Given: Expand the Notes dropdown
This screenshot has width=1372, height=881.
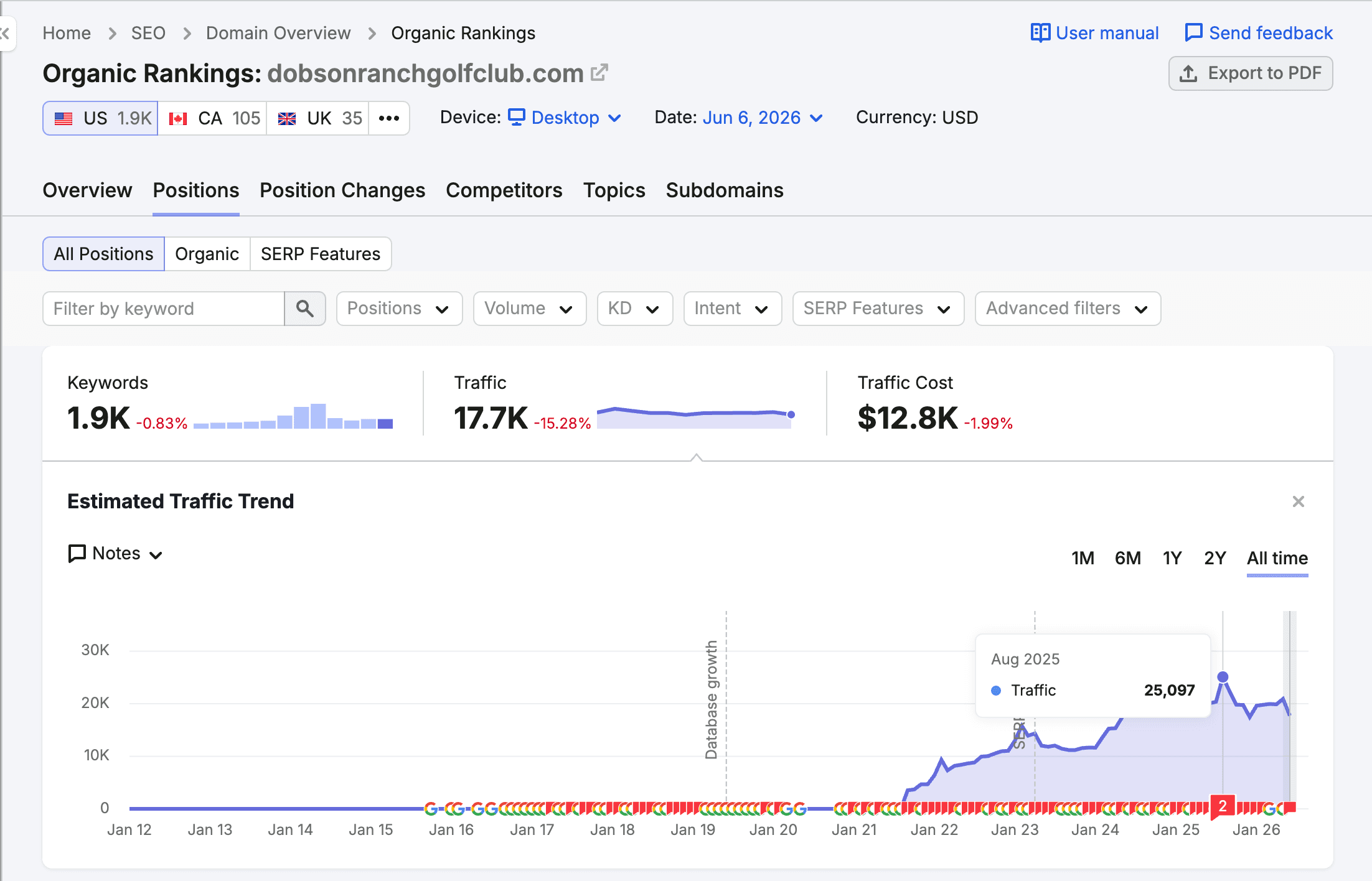Looking at the screenshot, I should (116, 554).
